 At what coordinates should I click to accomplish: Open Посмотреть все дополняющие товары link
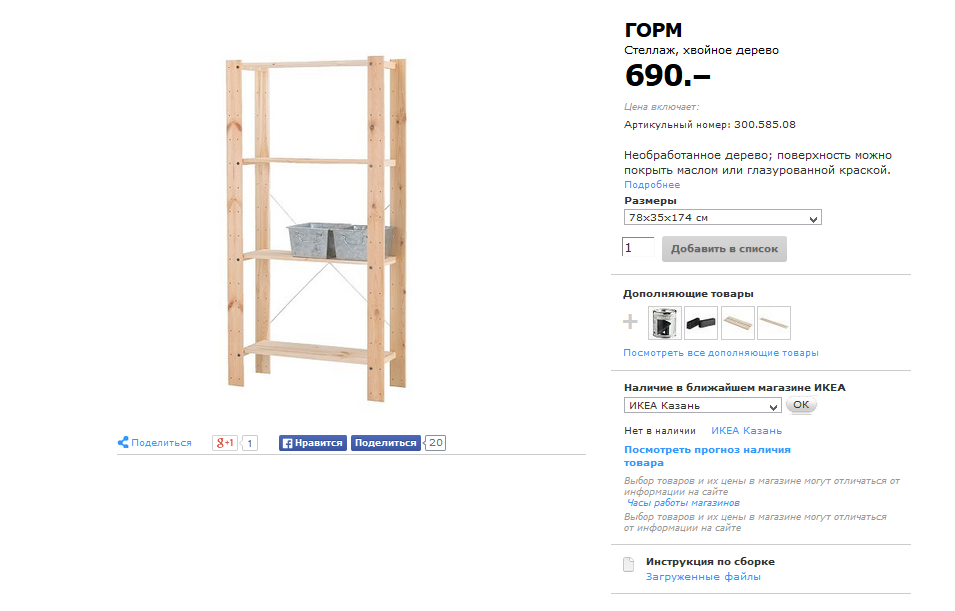[721, 353]
